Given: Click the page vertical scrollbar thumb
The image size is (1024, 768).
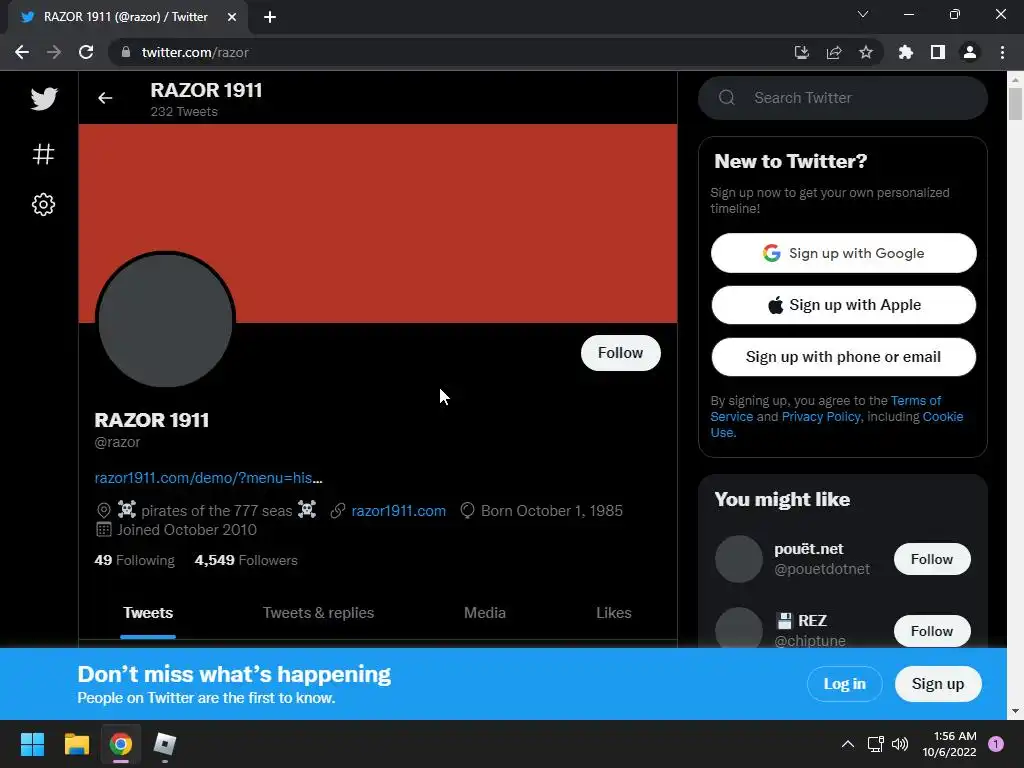Looking at the screenshot, I should tap(1015, 104).
